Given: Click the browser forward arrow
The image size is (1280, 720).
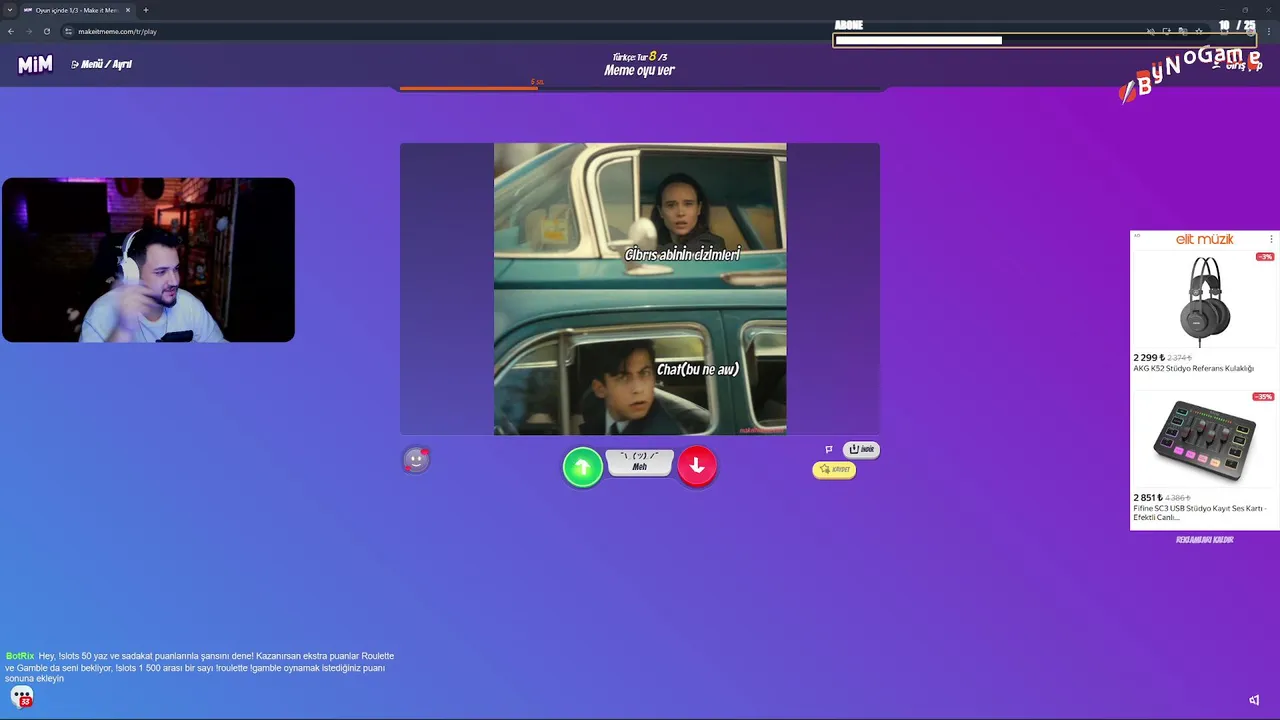Looking at the screenshot, I should (x=28, y=31).
